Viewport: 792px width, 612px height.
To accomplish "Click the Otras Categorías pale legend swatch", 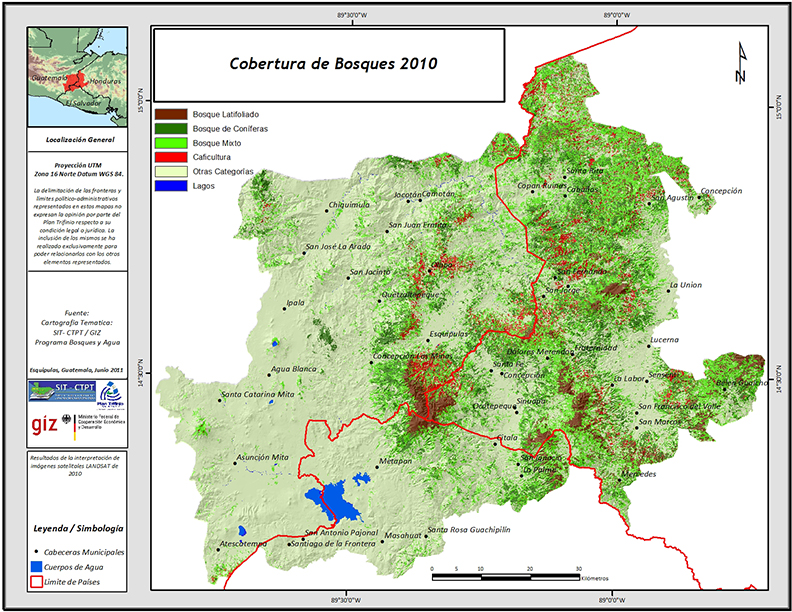I will (171, 172).
